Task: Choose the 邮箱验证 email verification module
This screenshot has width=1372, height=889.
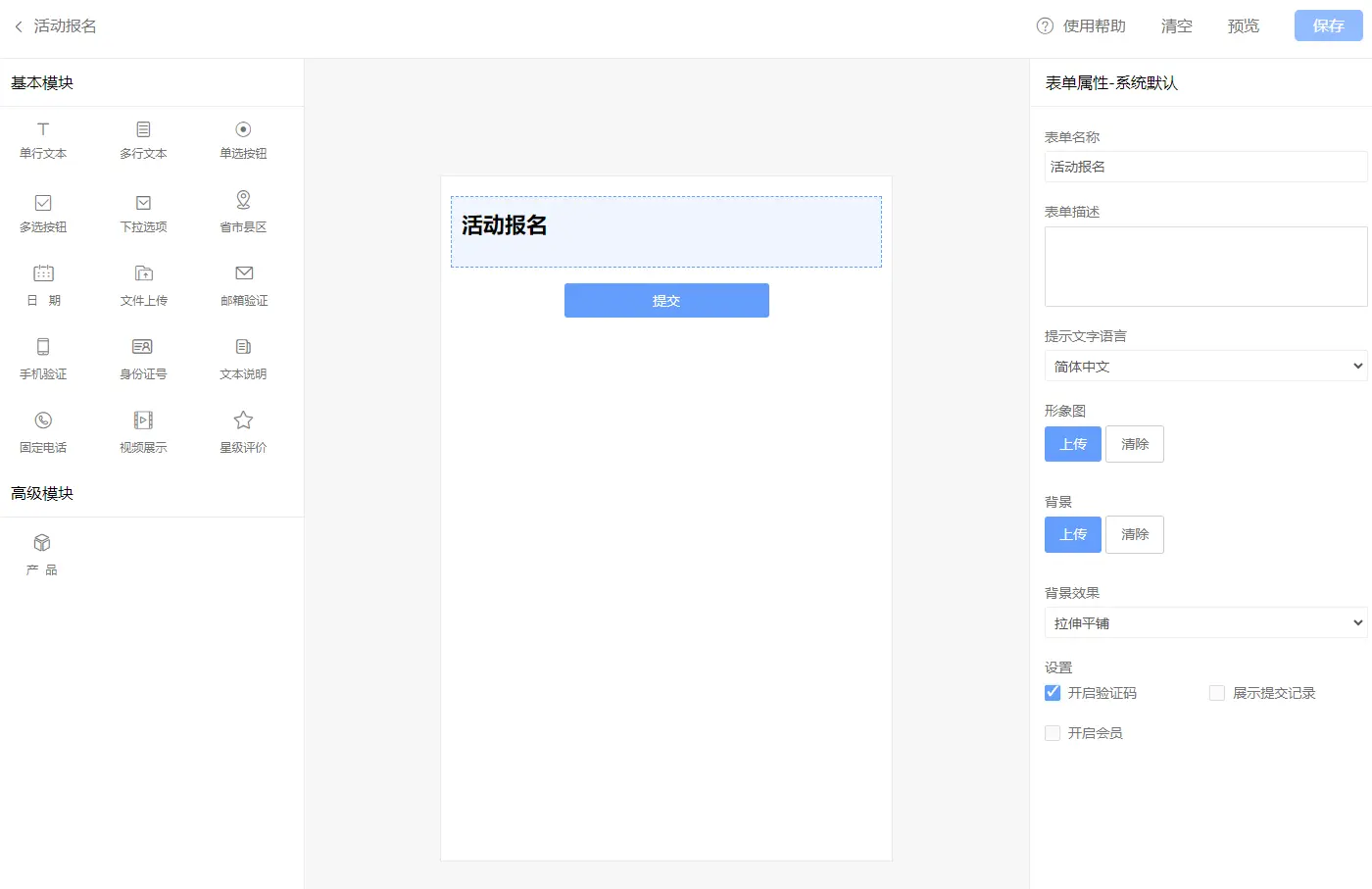Action: (x=244, y=285)
